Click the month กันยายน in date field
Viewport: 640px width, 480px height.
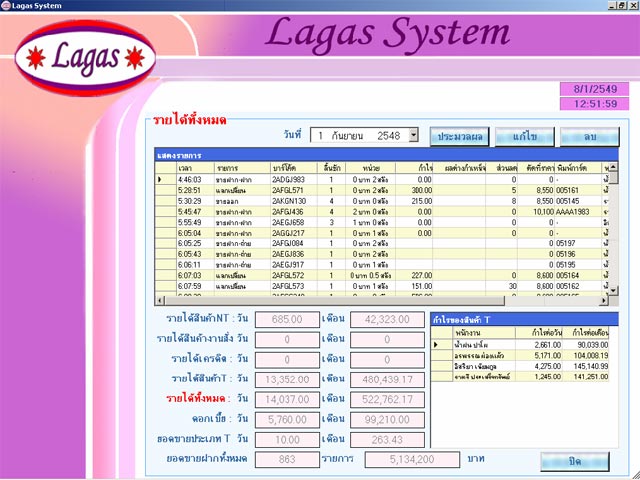coord(347,136)
